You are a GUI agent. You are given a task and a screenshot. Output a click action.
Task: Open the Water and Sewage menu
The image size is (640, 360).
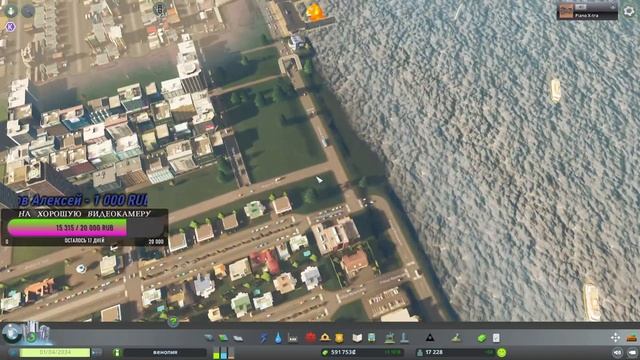point(278,338)
